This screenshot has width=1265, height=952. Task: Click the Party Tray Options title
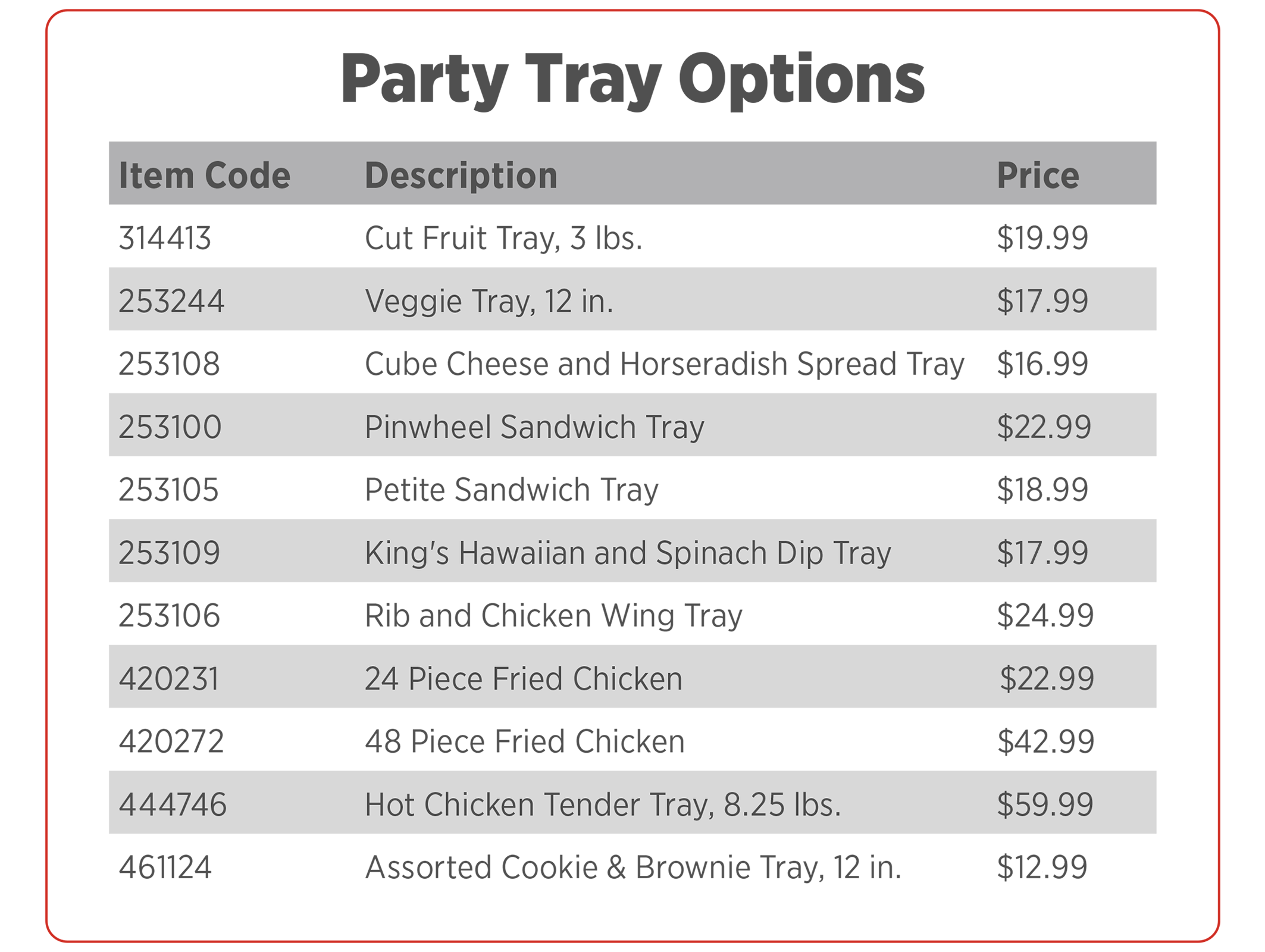click(632, 79)
